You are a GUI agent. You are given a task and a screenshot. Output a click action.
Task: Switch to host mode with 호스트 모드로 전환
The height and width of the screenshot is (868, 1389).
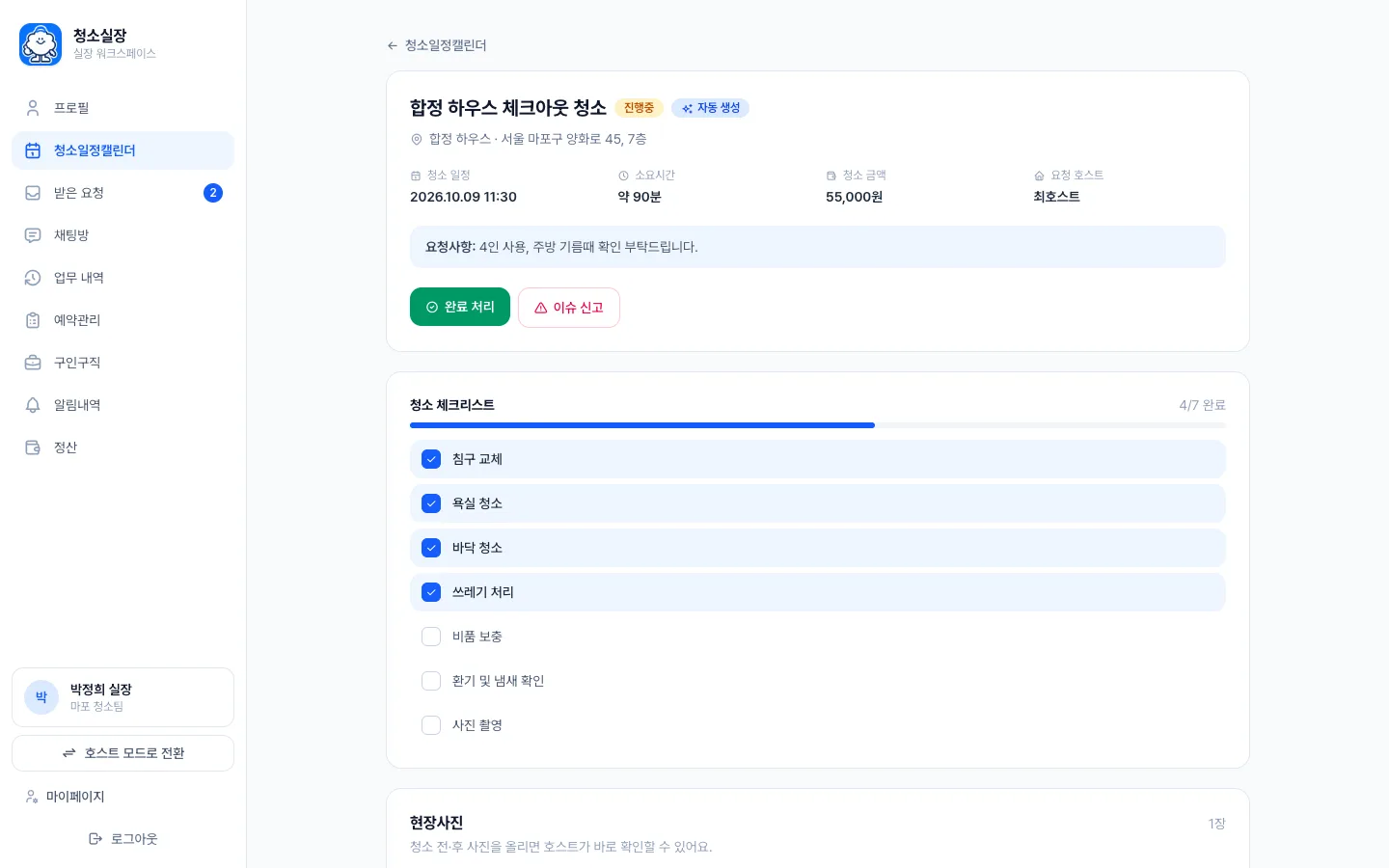[x=123, y=753]
